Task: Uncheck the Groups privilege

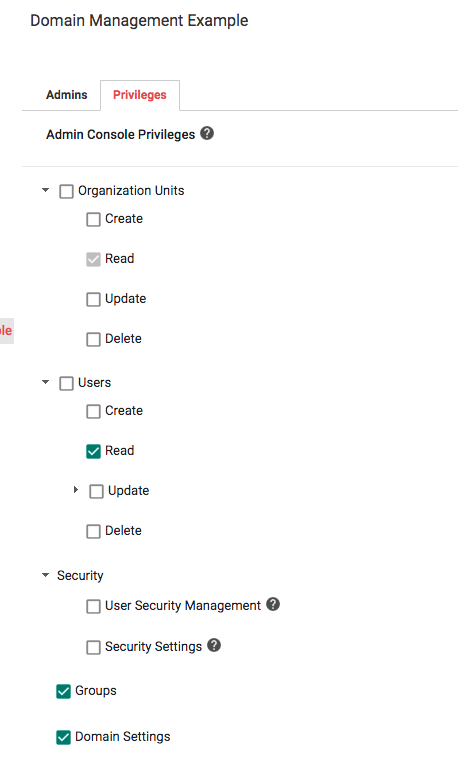Action: click(x=64, y=691)
